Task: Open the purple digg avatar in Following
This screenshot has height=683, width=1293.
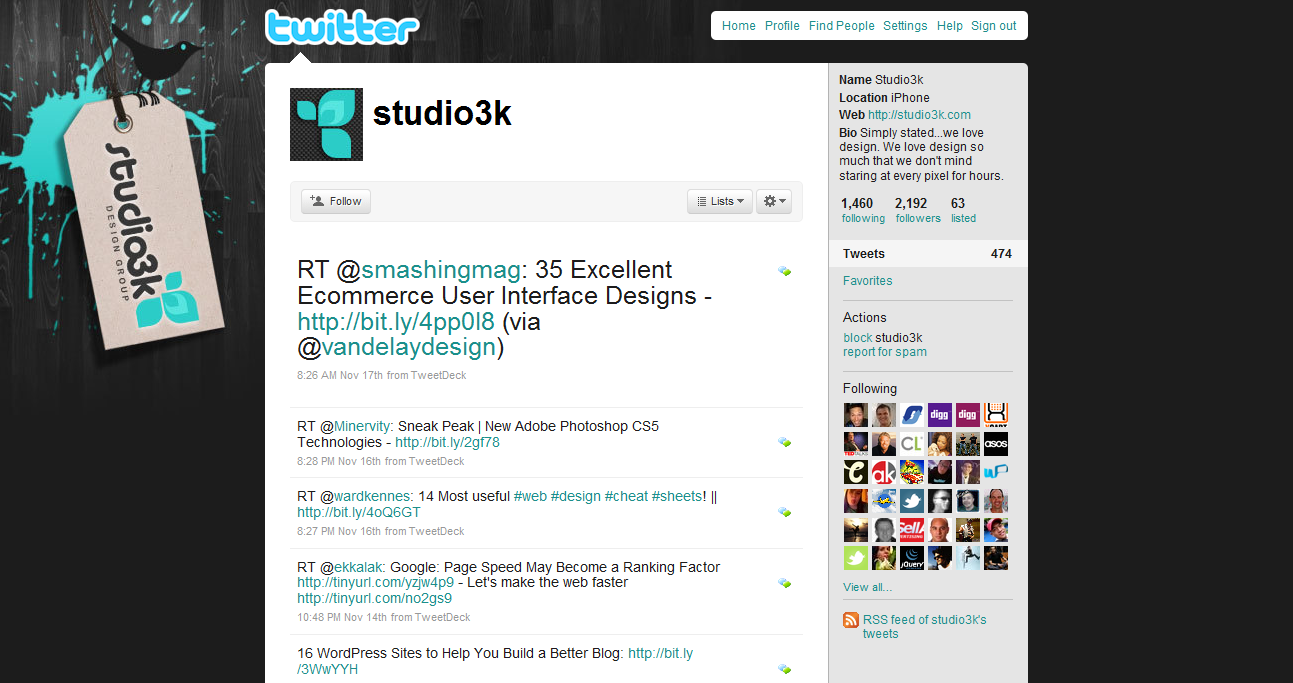Action: (x=940, y=415)
